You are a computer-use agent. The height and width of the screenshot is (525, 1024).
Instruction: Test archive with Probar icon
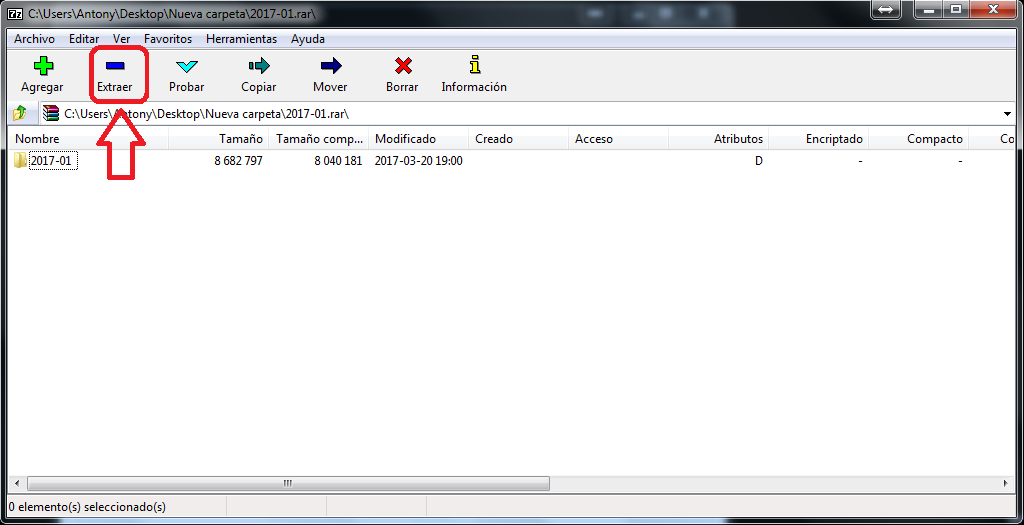point(187,66)
